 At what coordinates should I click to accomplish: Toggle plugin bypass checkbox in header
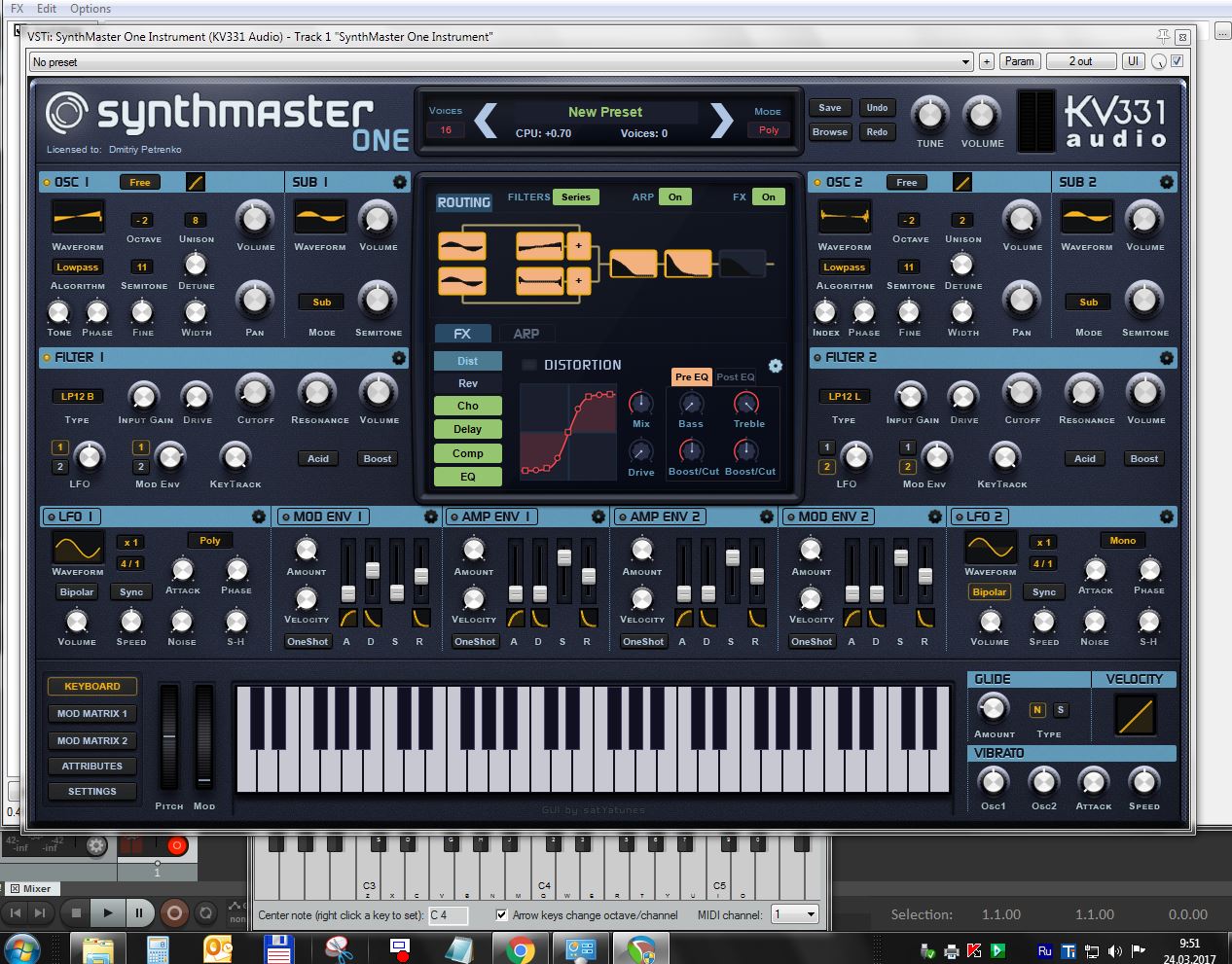click(1177, 61)
